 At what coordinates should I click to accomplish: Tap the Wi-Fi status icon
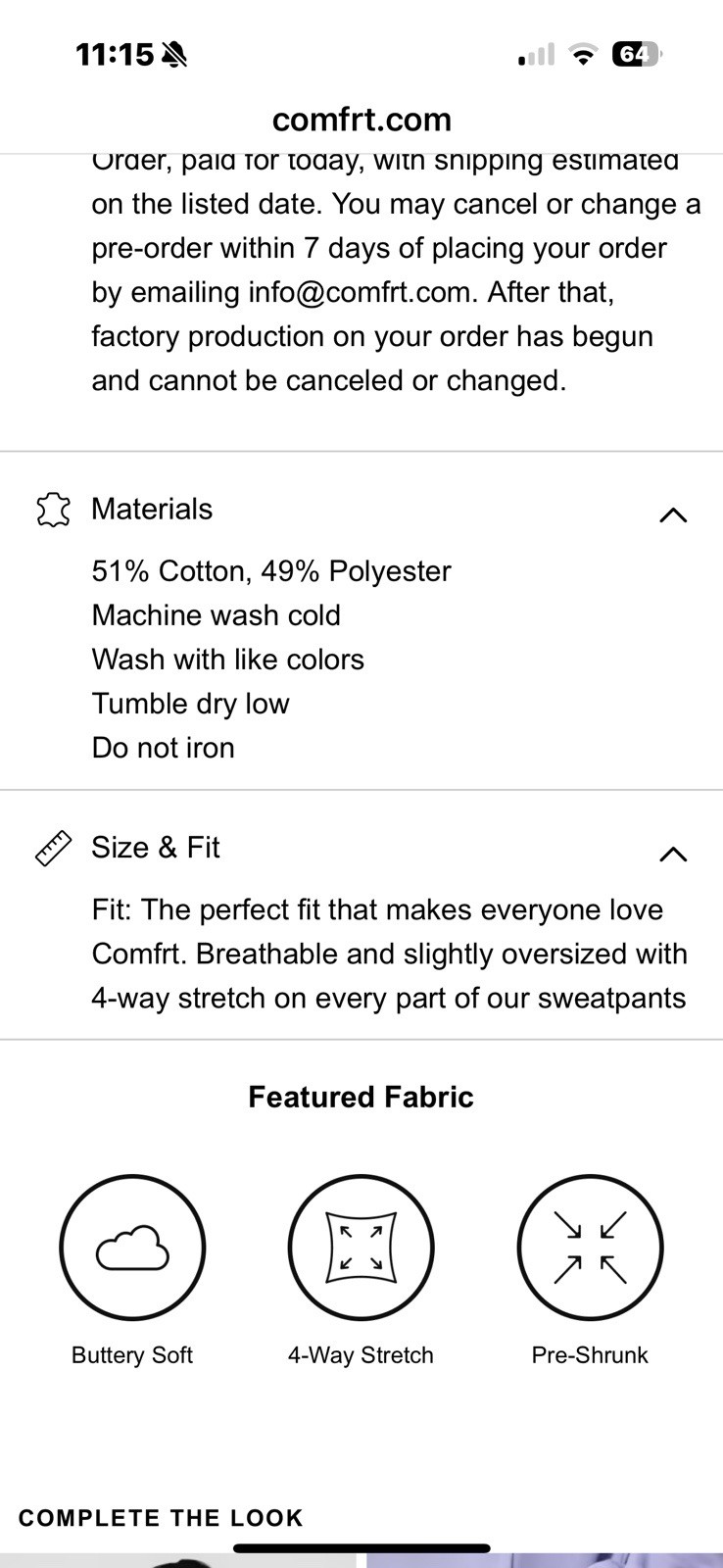click(583, 55)
